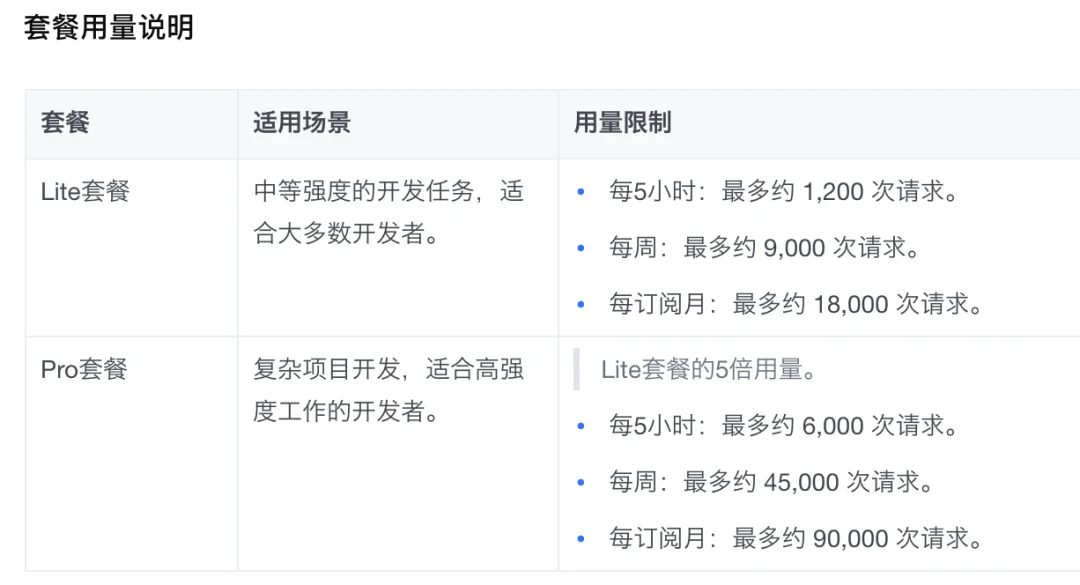点击引用块左侧的灰色竖线标记
Screen dimensions: 1080x585
pos(579,369)
